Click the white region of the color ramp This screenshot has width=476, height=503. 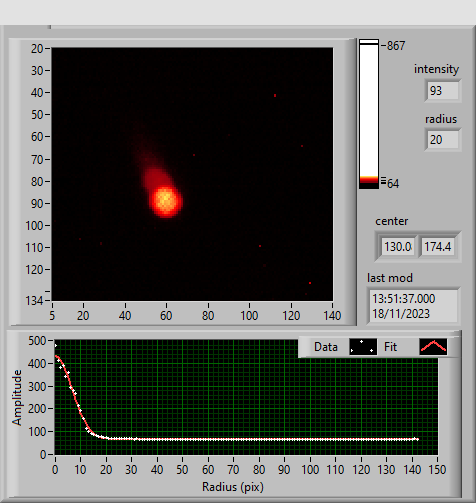[x=369, y=110]
